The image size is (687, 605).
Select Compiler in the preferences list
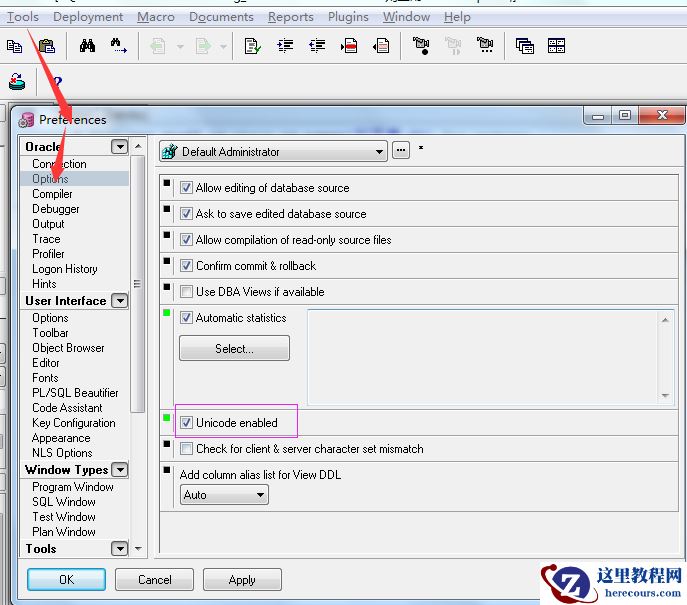coord(52,194)
